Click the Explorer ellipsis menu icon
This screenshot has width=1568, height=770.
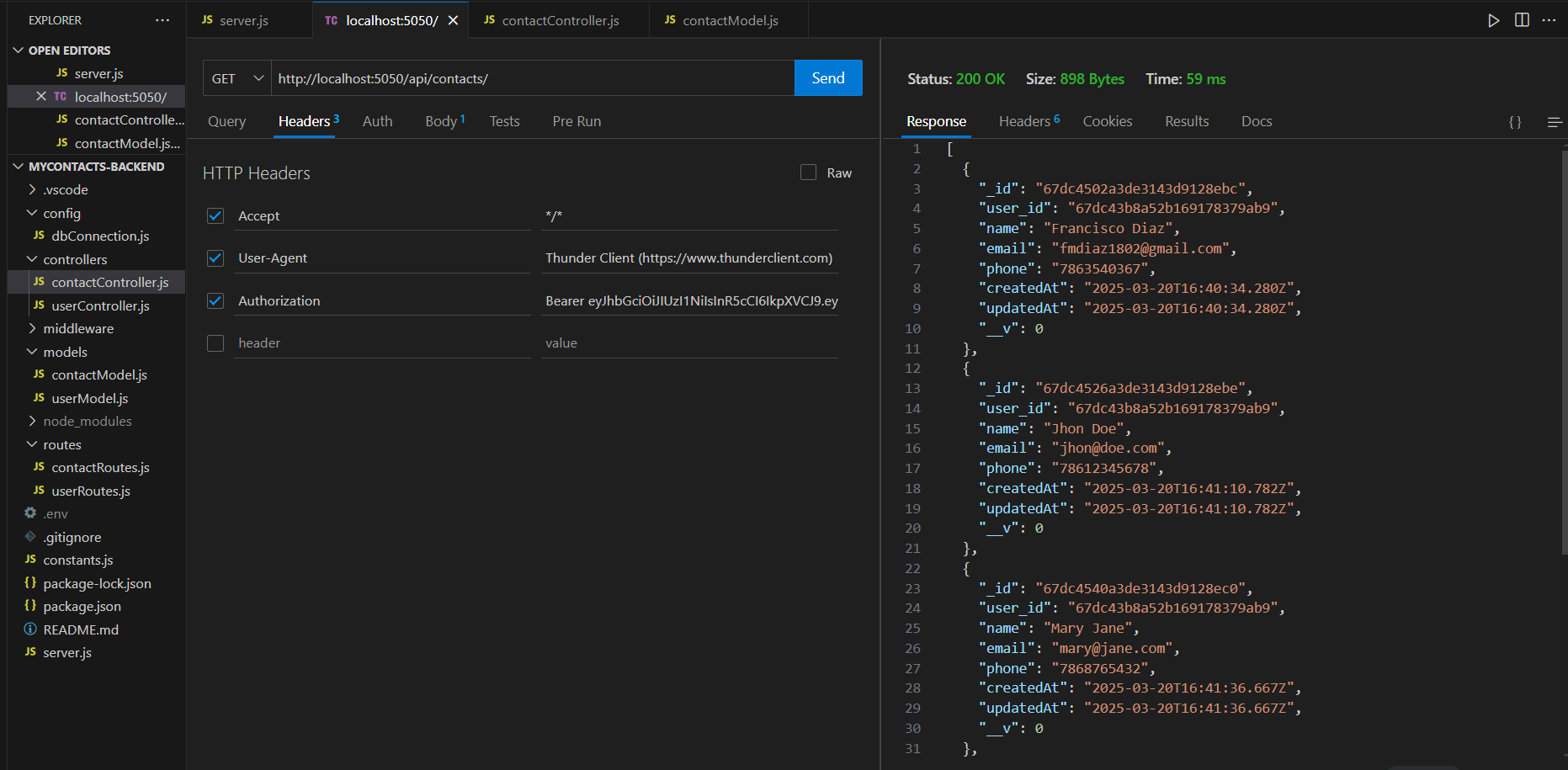click(x=162, y=19)
